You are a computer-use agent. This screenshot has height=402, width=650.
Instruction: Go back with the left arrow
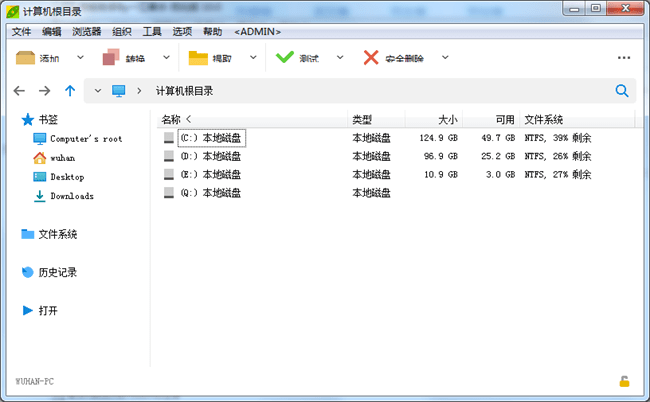tap(19, 91)
